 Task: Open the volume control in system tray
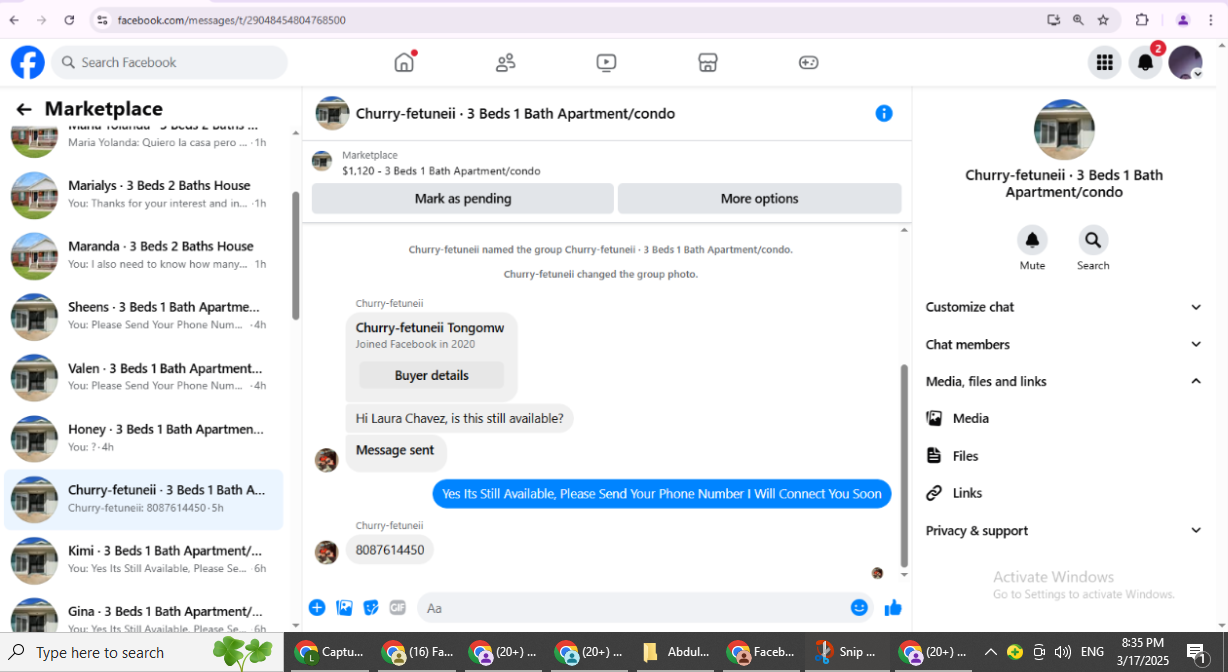coord(1061,652)
